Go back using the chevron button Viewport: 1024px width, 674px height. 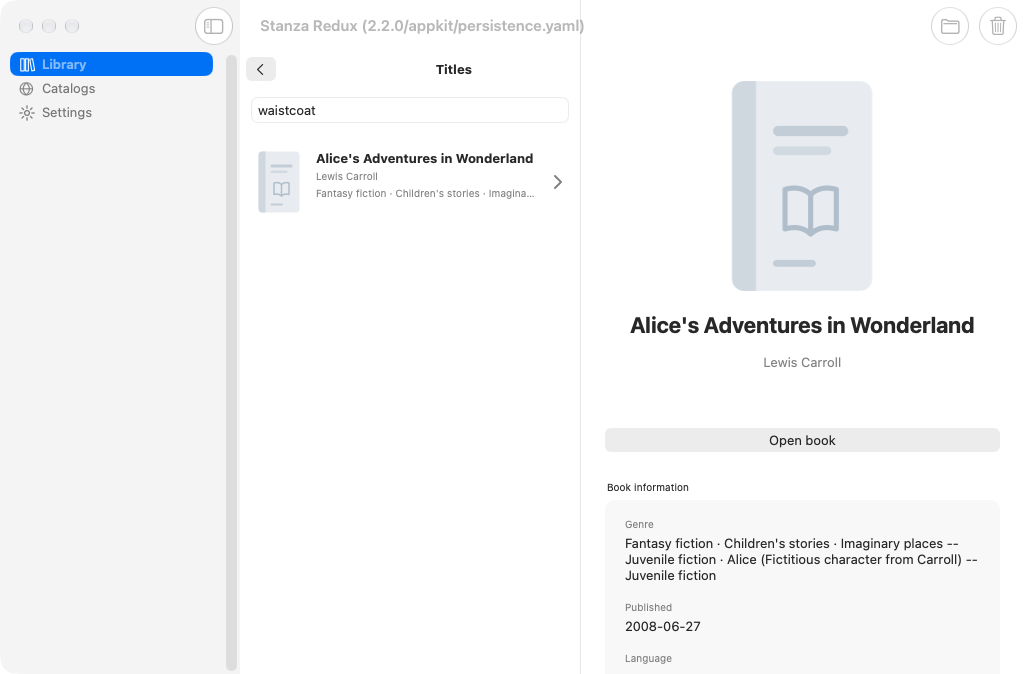[x=261, y=69]
